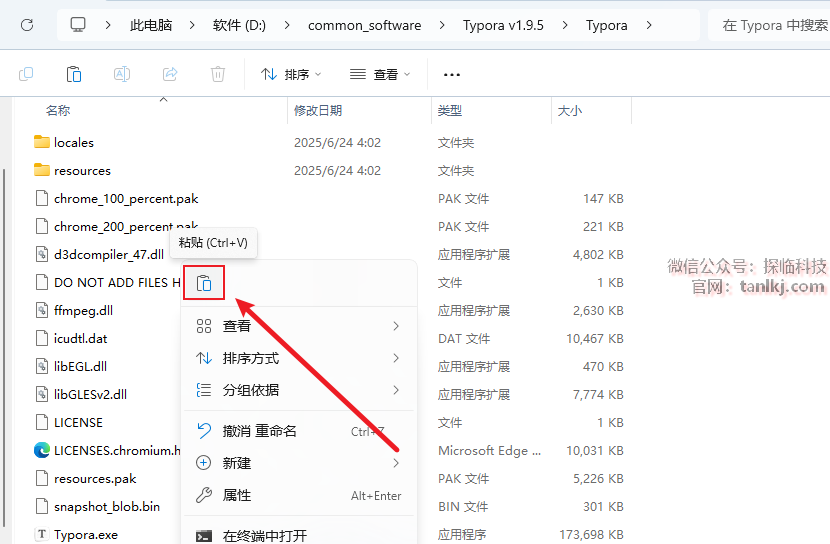Click the resources folder icon

(x=41, y=170)
